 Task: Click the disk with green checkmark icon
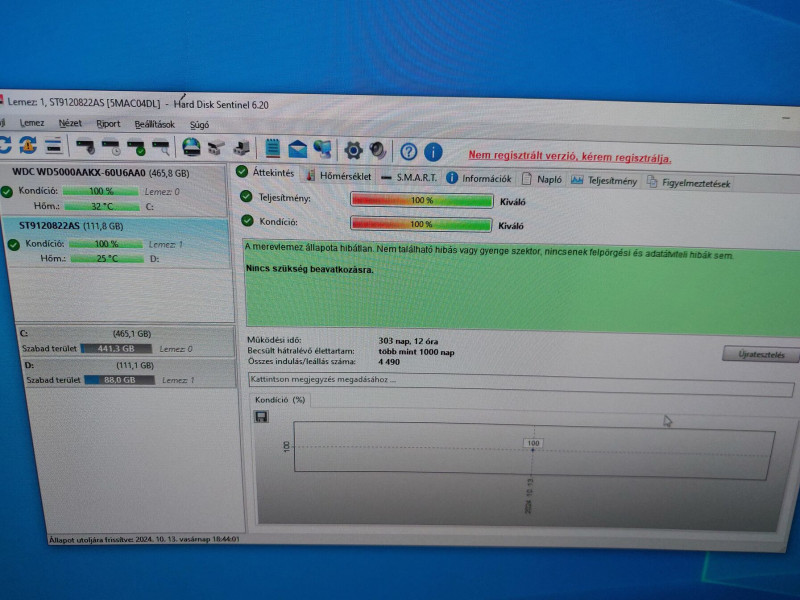(x=136, y=148)
